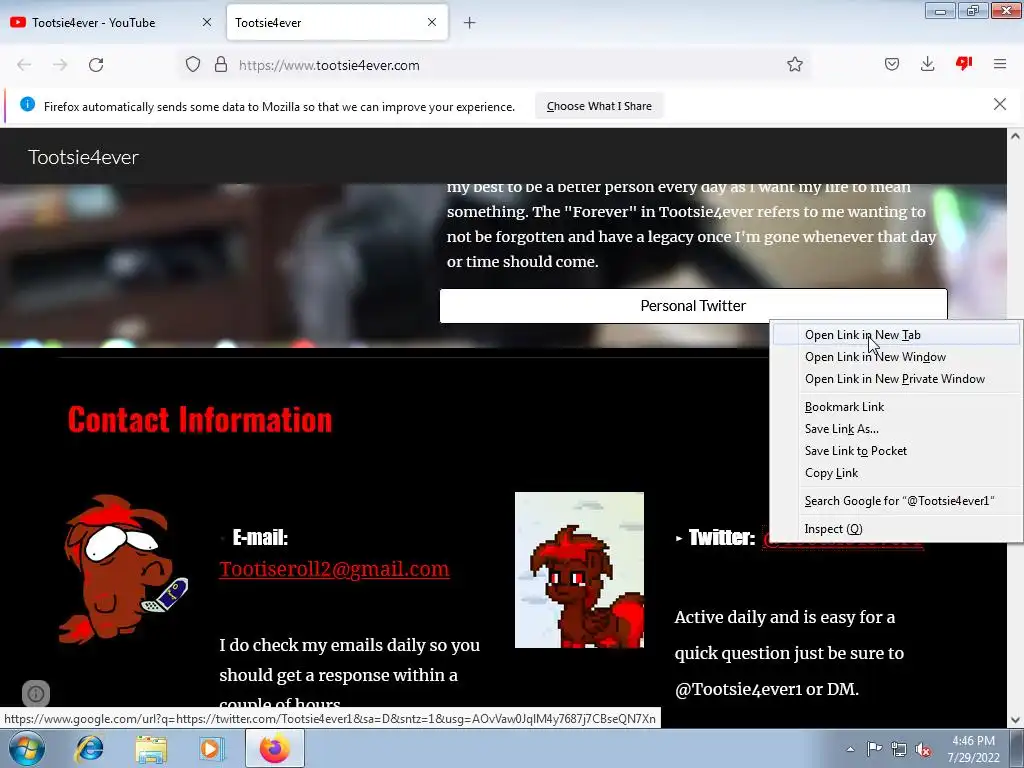Search Google for "@Tootsie4ever1"
The width and height of the screenshot is (1024, 768).
coord(896,501)
